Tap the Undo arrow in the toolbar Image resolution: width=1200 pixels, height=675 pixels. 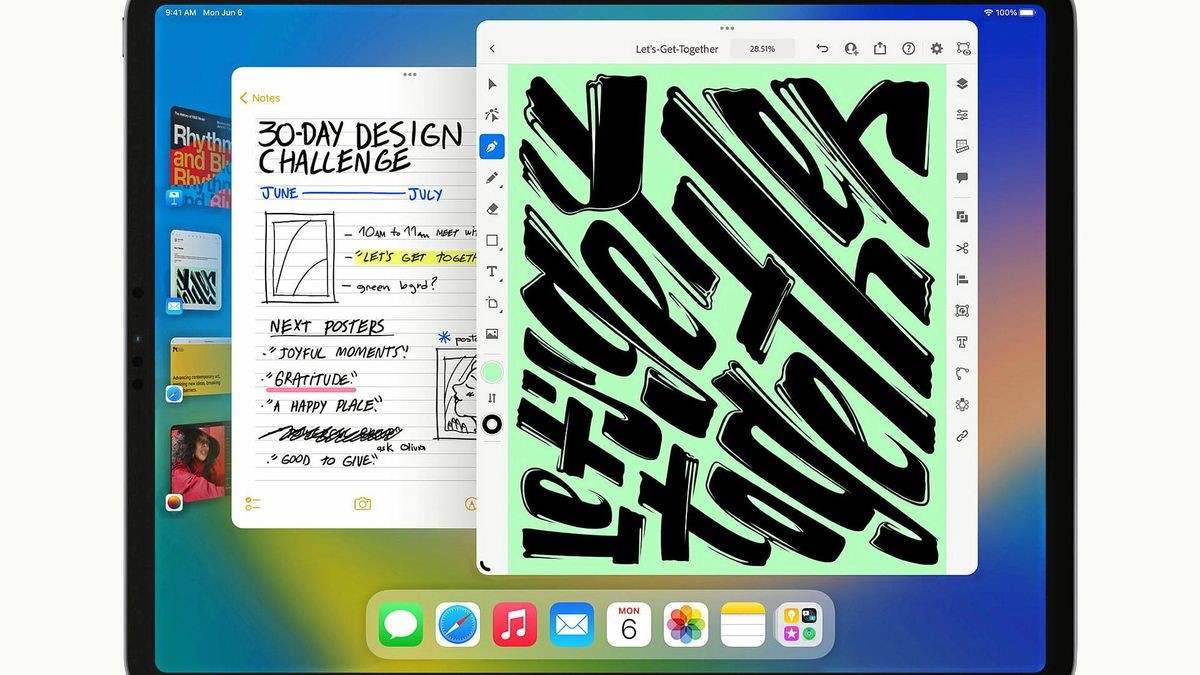821,48
